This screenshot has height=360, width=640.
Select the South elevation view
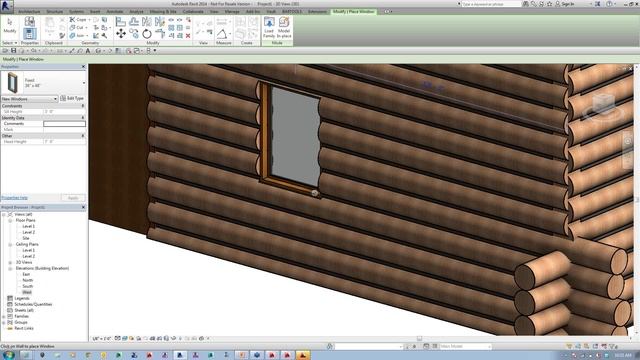tap(27, 286)
